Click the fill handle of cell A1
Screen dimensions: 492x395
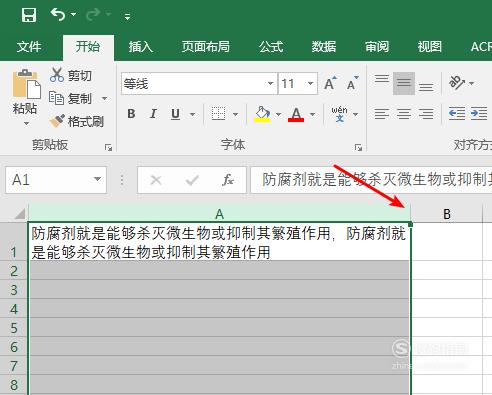tap(410, 224)
